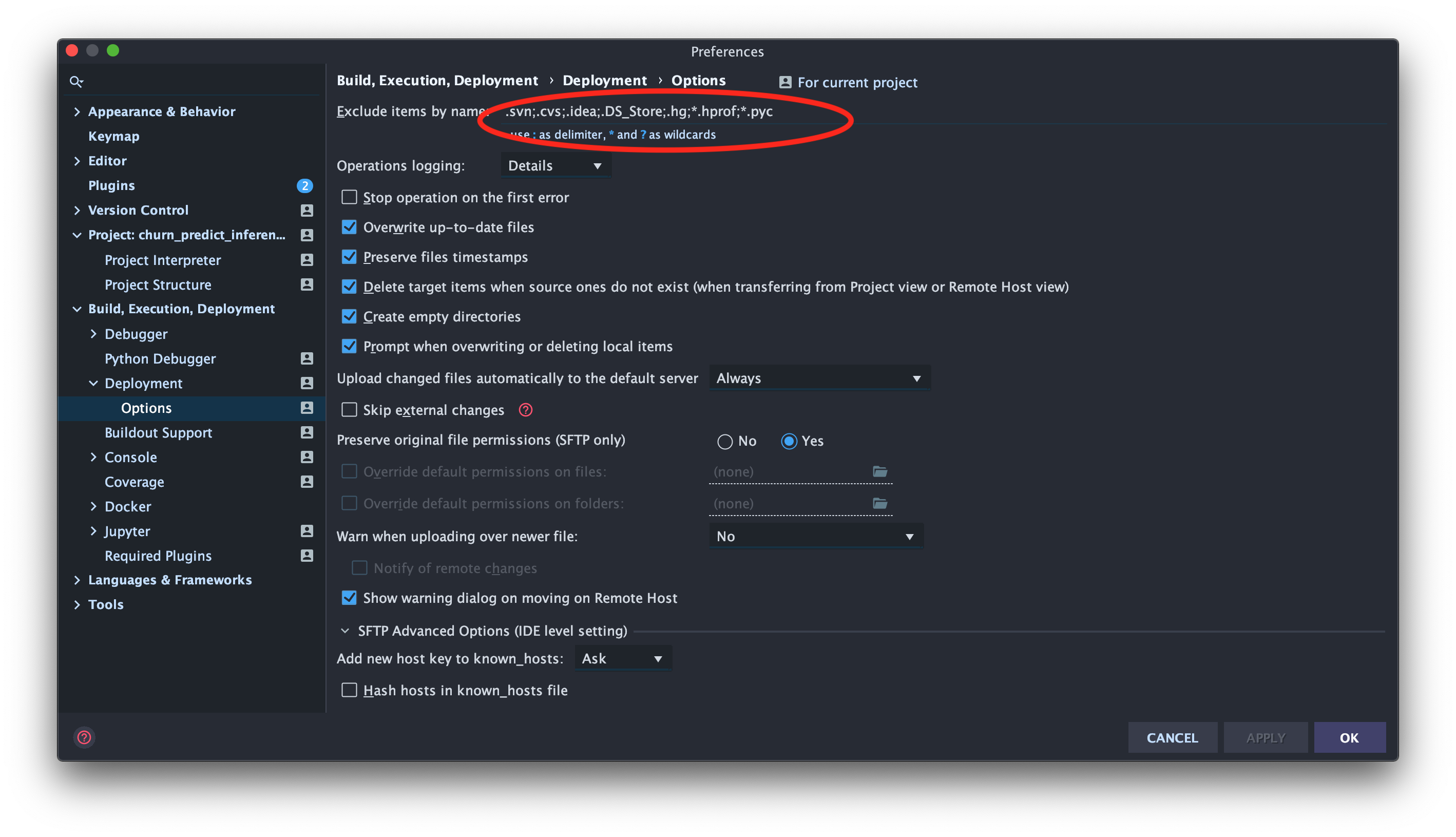This screenshot has height=837, width=1456.
Task: Click the help icon at bottom left
Action: click(84, 738)
